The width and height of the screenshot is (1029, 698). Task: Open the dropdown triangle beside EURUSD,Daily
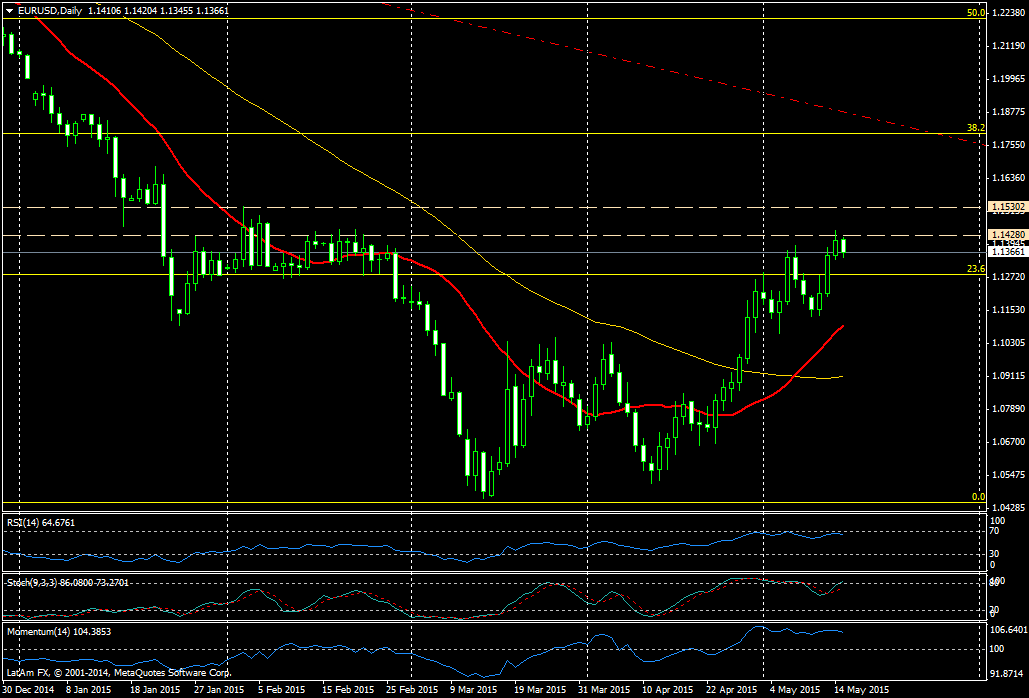pos(9,11)
